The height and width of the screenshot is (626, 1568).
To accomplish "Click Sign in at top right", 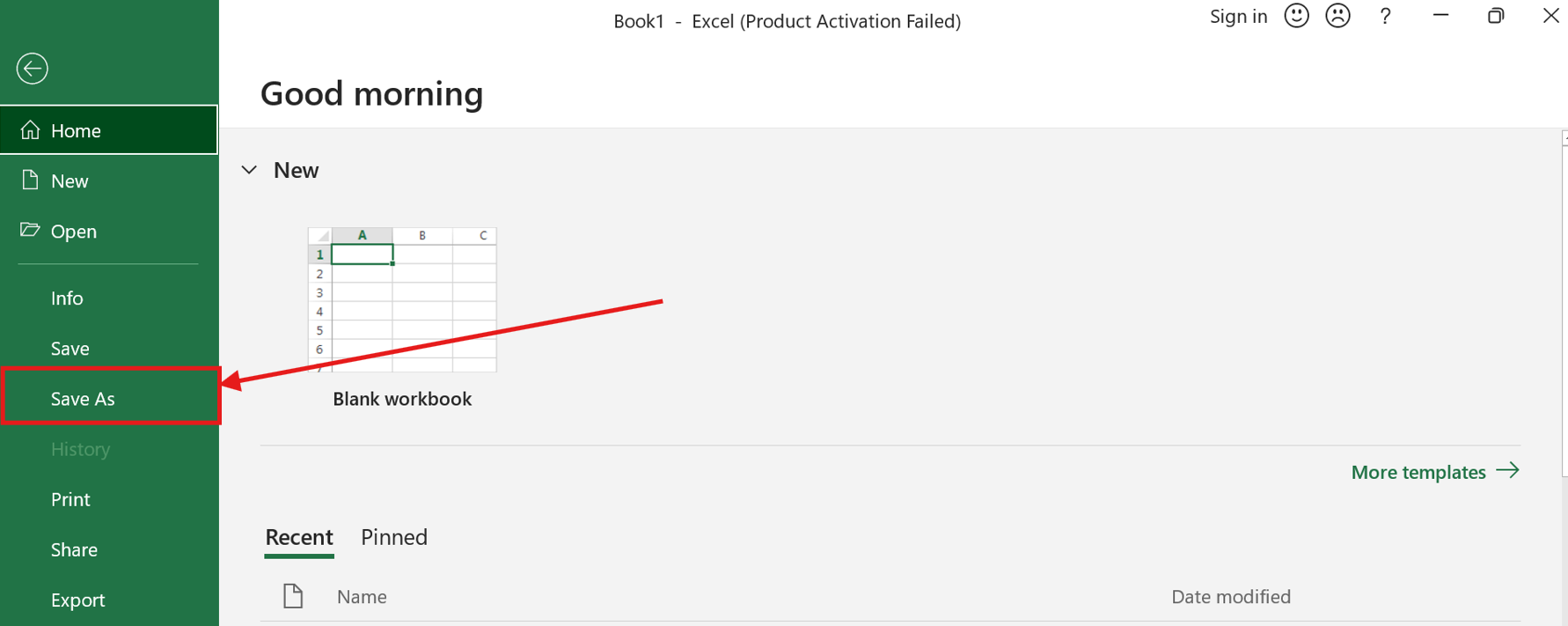I will (x=1238, y=17).
